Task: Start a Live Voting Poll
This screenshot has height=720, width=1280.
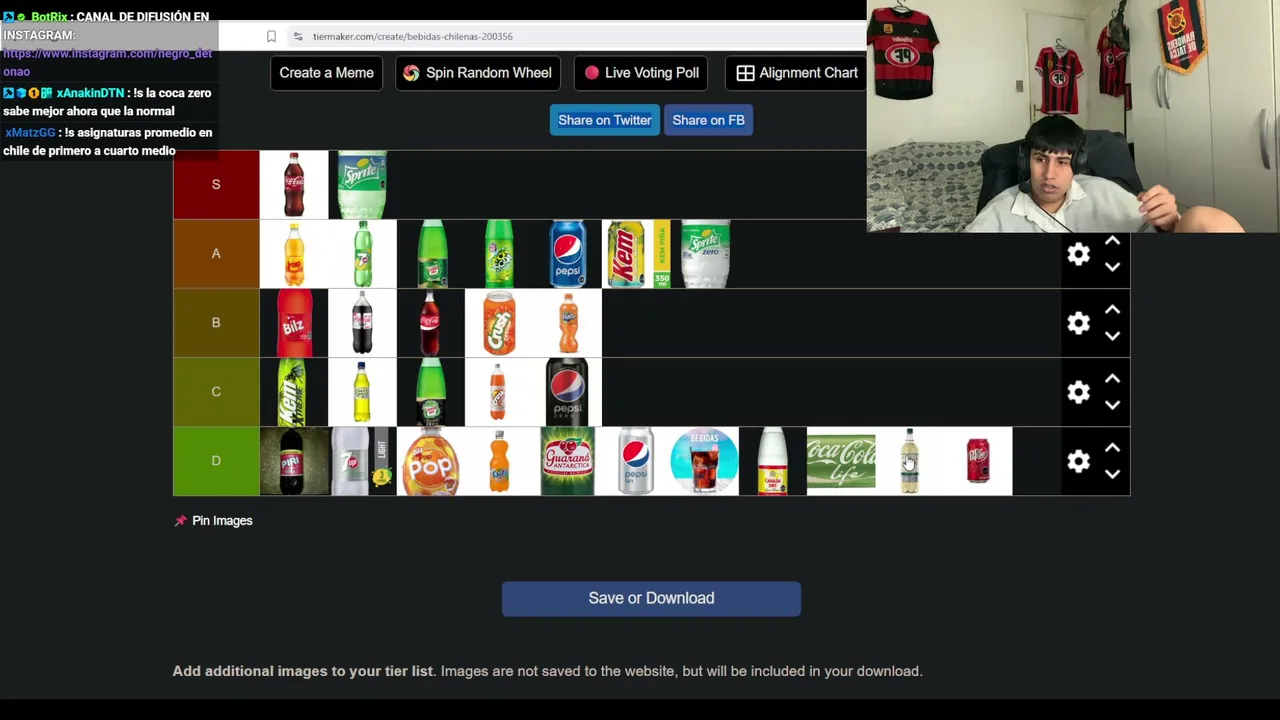Action: [642, 73]
